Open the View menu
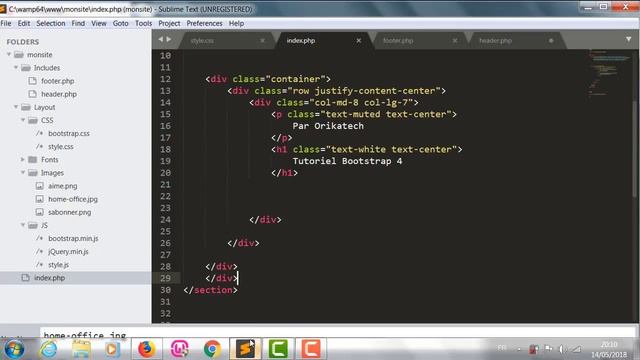The width and height of the screenshot is (640, 360). [98, 23]
